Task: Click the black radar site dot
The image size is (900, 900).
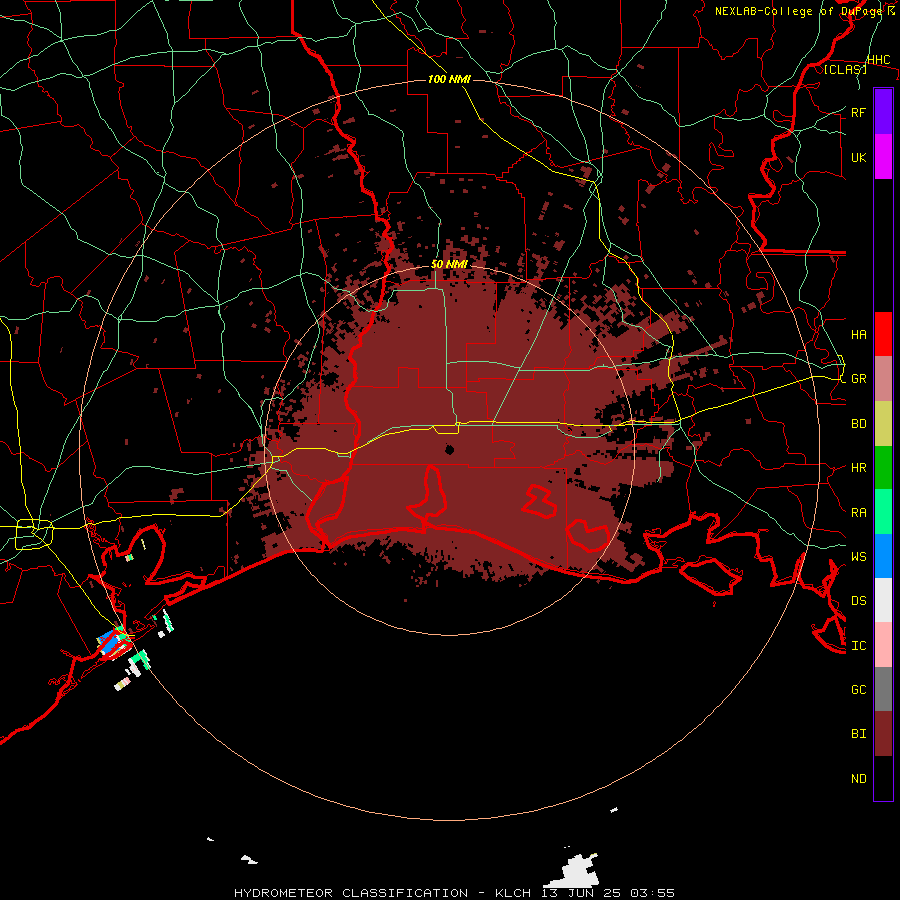Action: [449, 449]
